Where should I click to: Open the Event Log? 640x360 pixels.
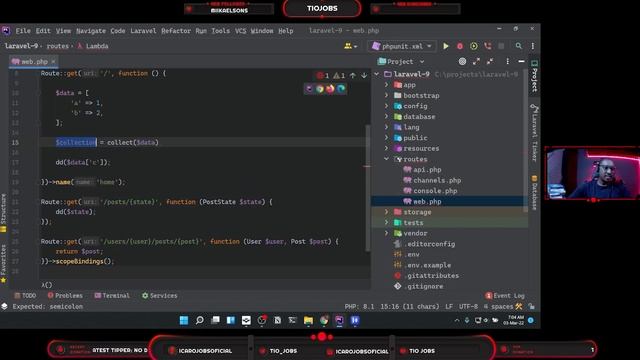click(x=505, y=296)
